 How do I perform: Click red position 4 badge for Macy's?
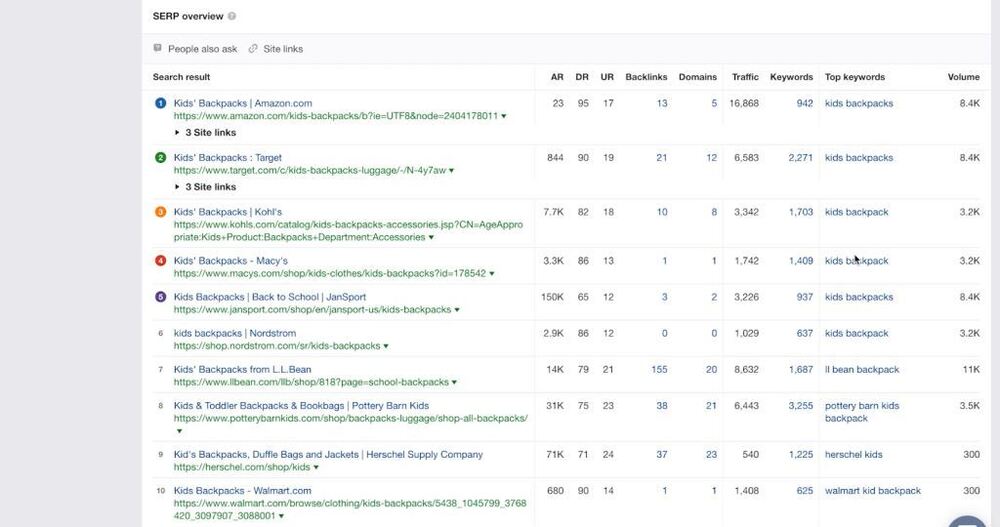coord(161,260)
